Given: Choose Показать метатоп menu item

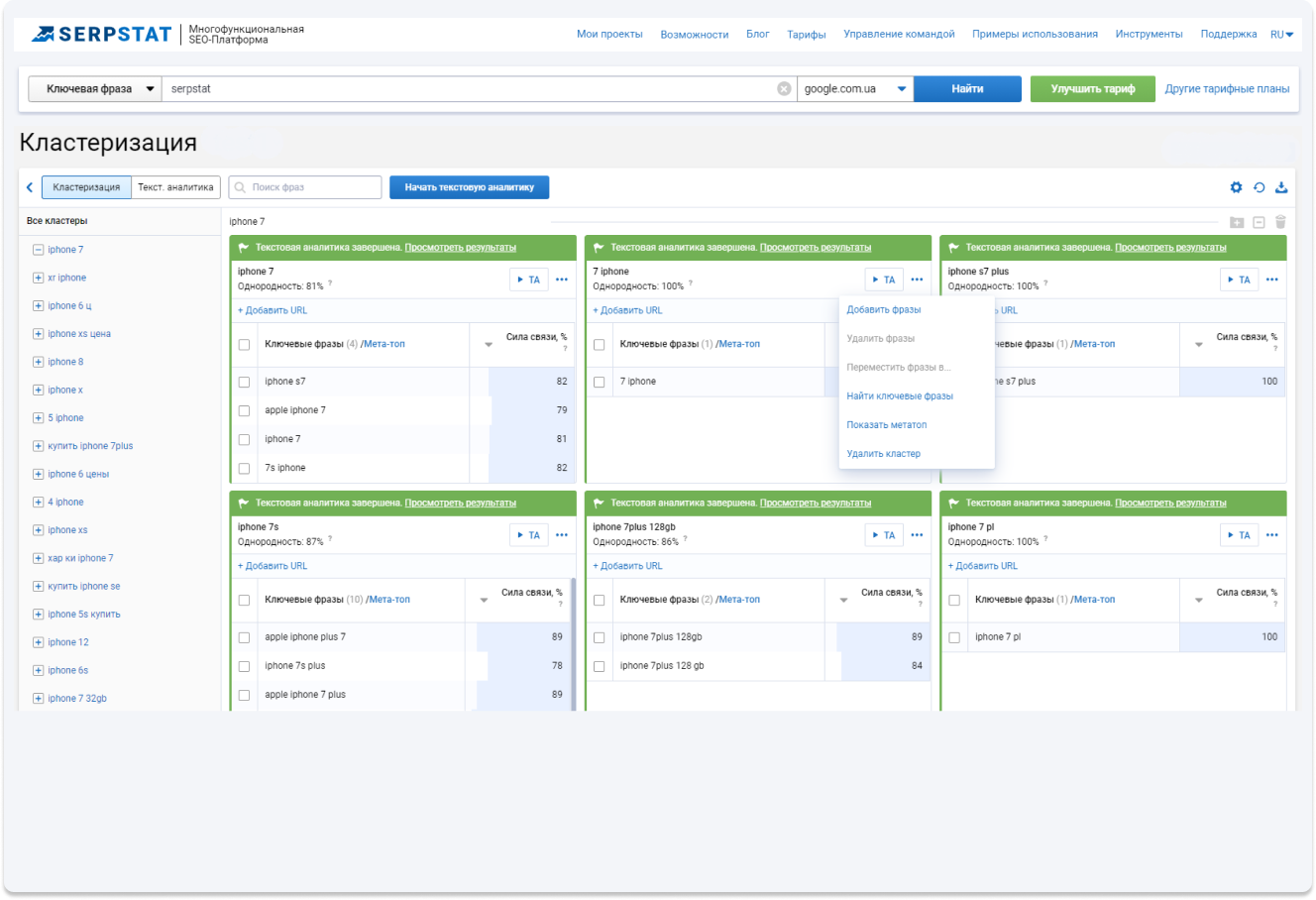Looking at the screenshot, I should 887,425.
